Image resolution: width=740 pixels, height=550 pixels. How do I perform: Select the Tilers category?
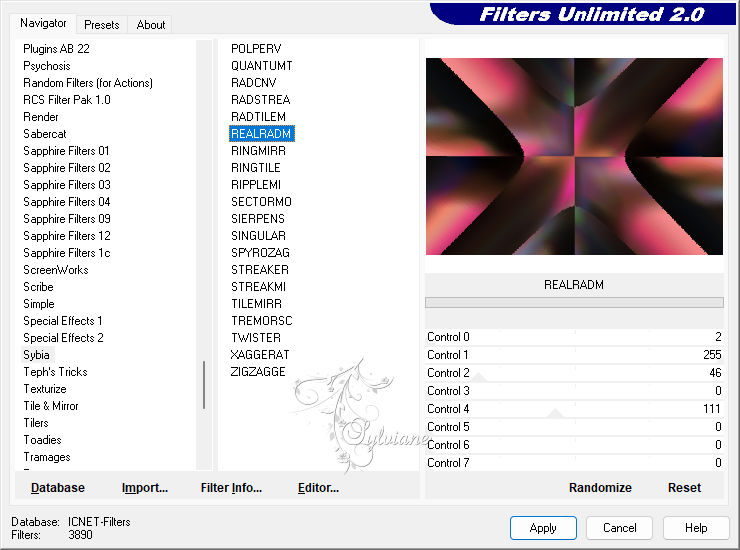coord(36,423)
